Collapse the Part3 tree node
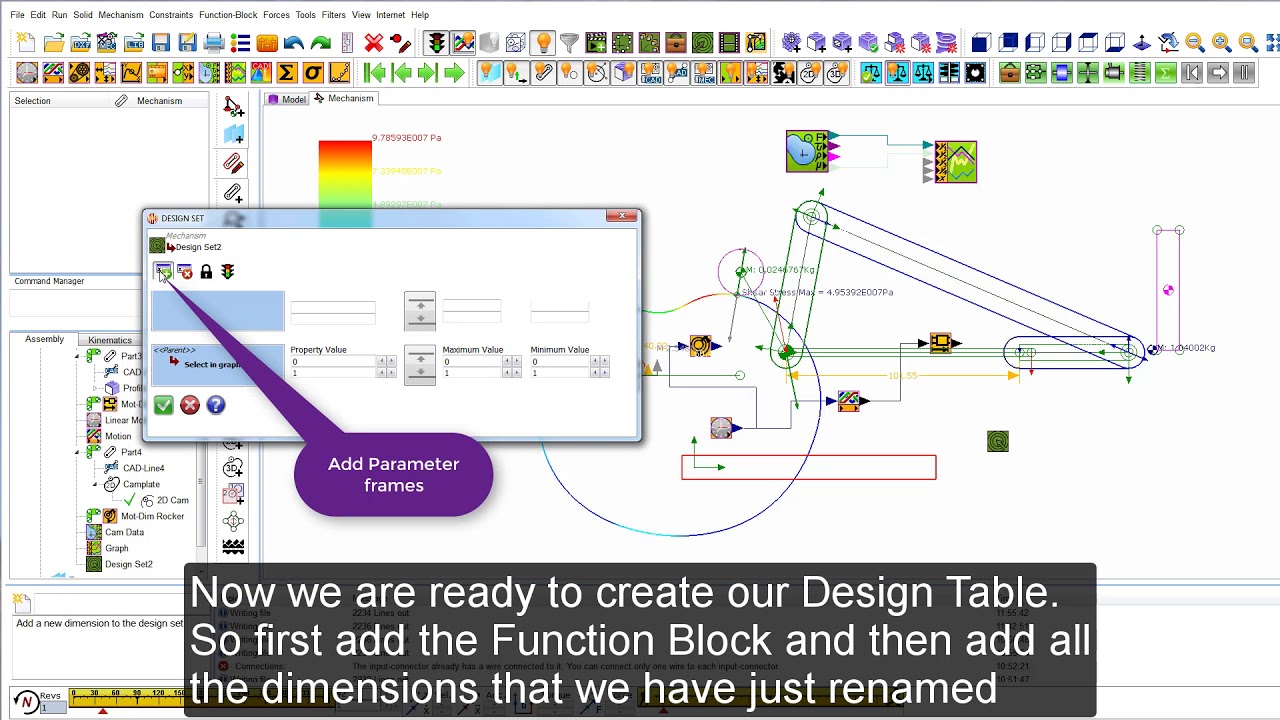 click(78, 356)
